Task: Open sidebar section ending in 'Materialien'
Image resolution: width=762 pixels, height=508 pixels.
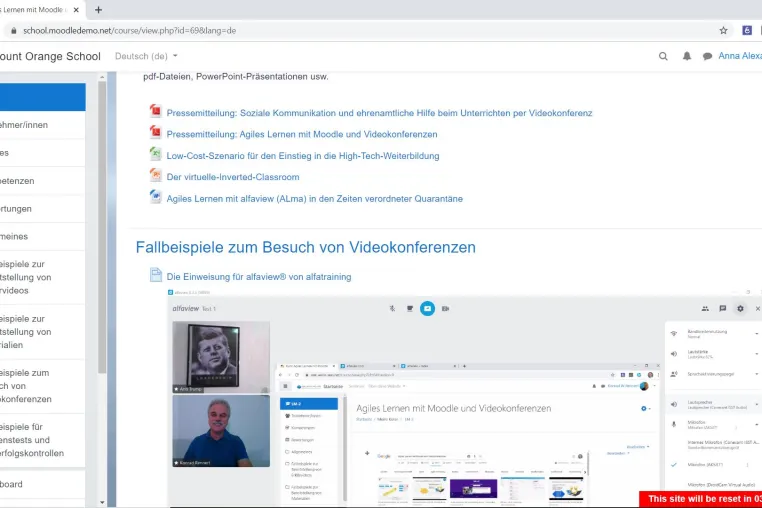Action: coord(43,332)
